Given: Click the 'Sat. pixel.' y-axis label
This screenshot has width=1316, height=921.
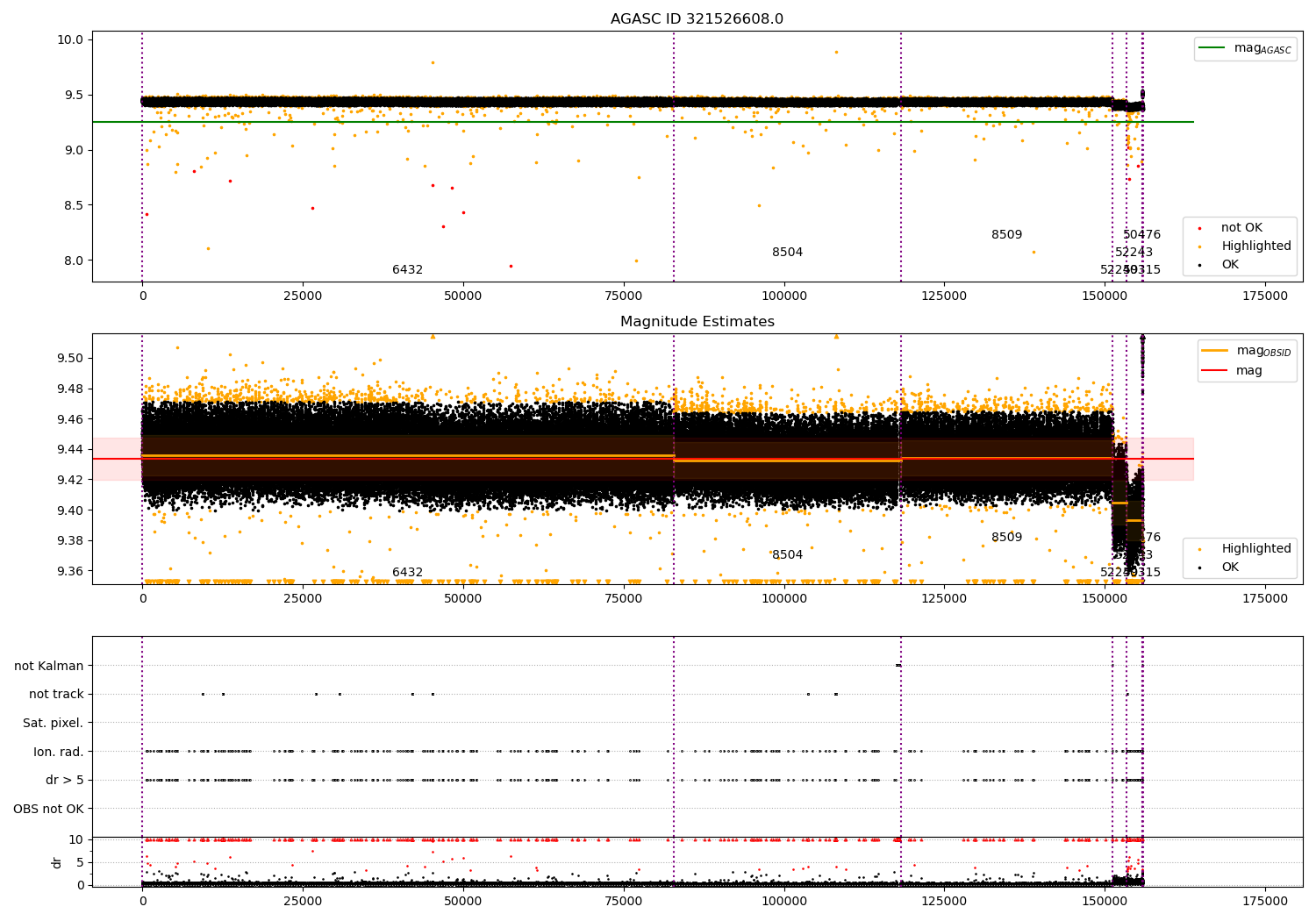Looking at the screenshot, I should (53, 724).
